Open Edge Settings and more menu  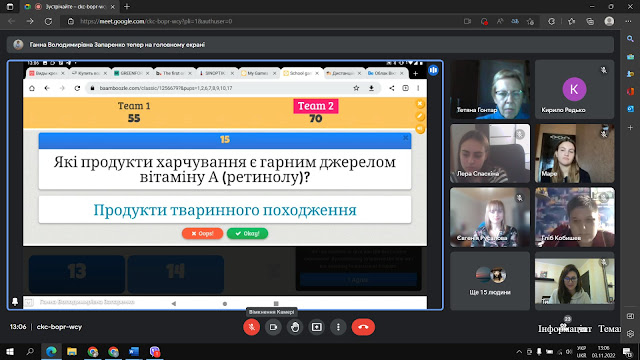pos(628,21)
